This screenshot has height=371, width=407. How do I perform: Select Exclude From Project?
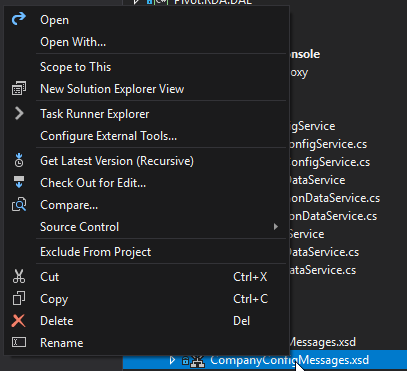click(x=146, y=252)
